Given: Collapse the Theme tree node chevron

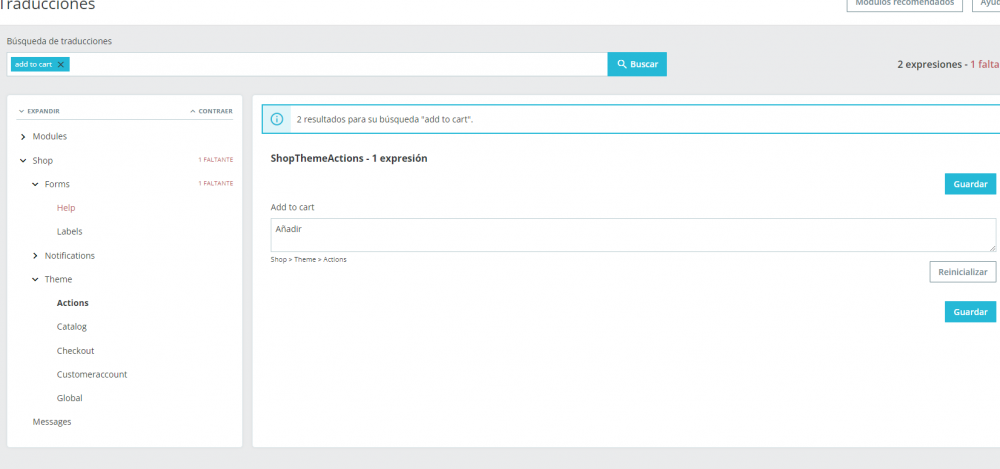Looking at the screenshot, I should point(35,279).
